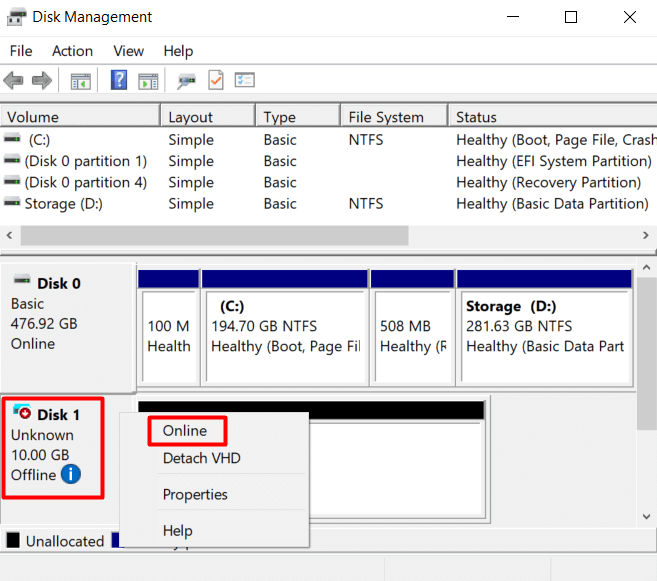Click the blue Help question mark icon
Image resolution: width=657 pixels, height=581 pixels.
coord(119,81)
